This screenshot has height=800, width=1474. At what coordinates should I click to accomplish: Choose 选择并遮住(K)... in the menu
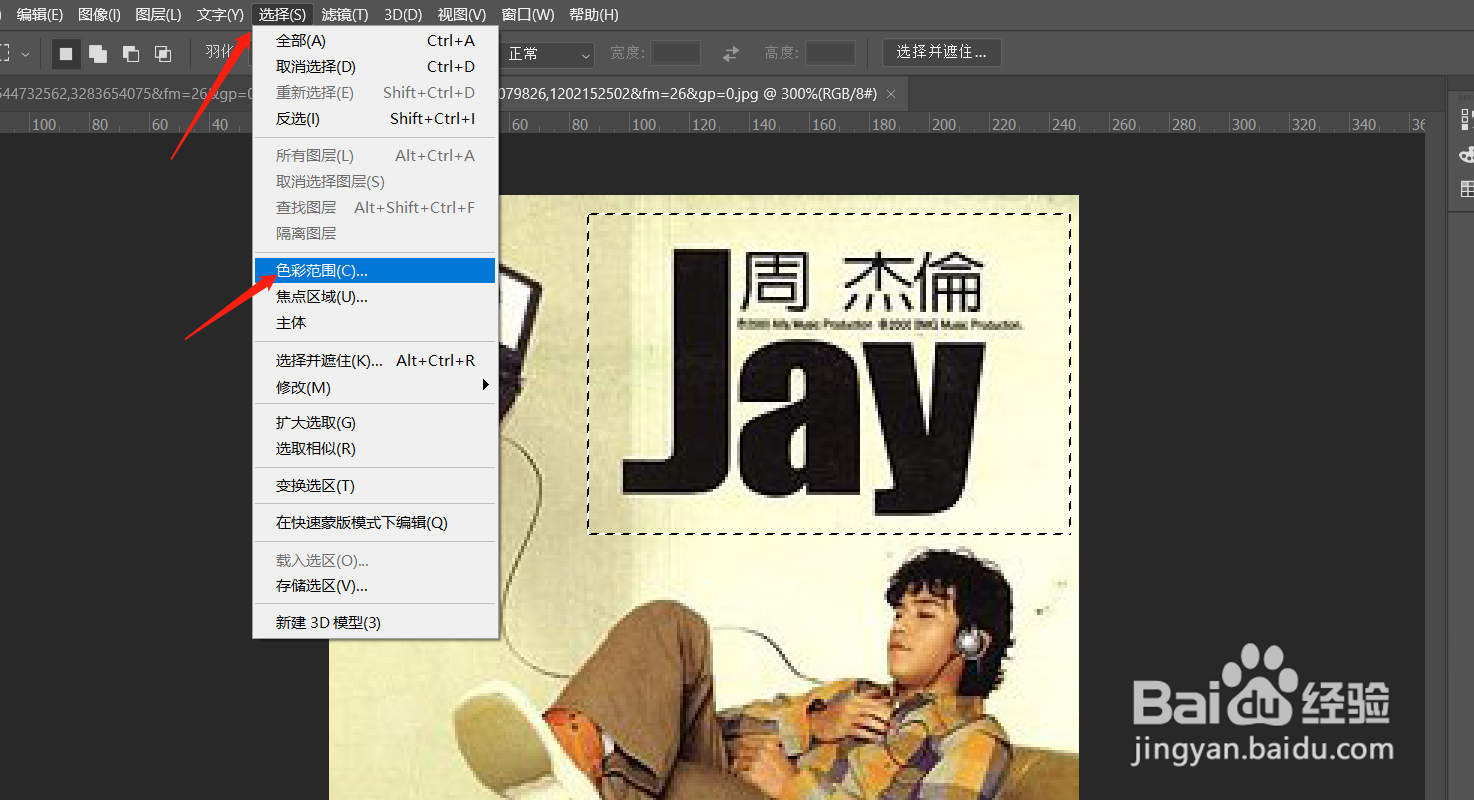[x=375, y=361]
